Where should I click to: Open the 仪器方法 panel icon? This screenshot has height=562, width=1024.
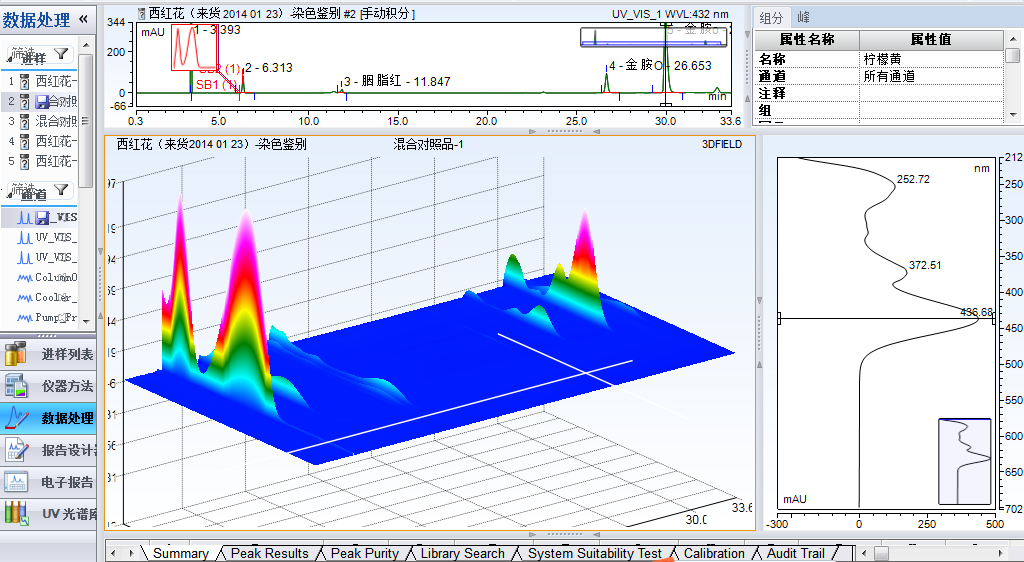15,386
